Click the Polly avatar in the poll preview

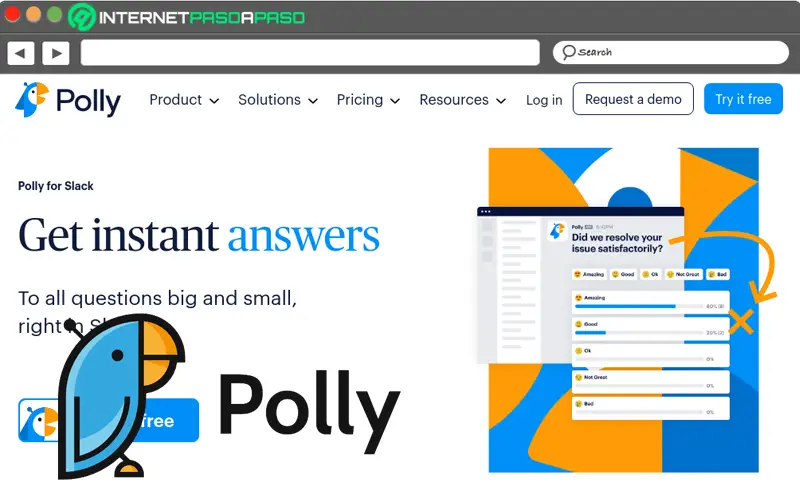(x=557, y=231)
